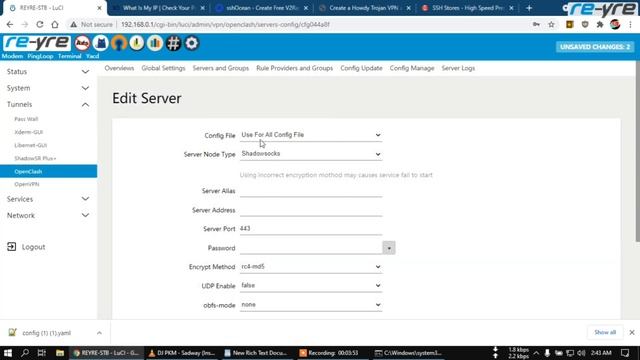
Task: Open saved passwords key icon in address bar
Action: pyautogui.click(x=536, y=24)
